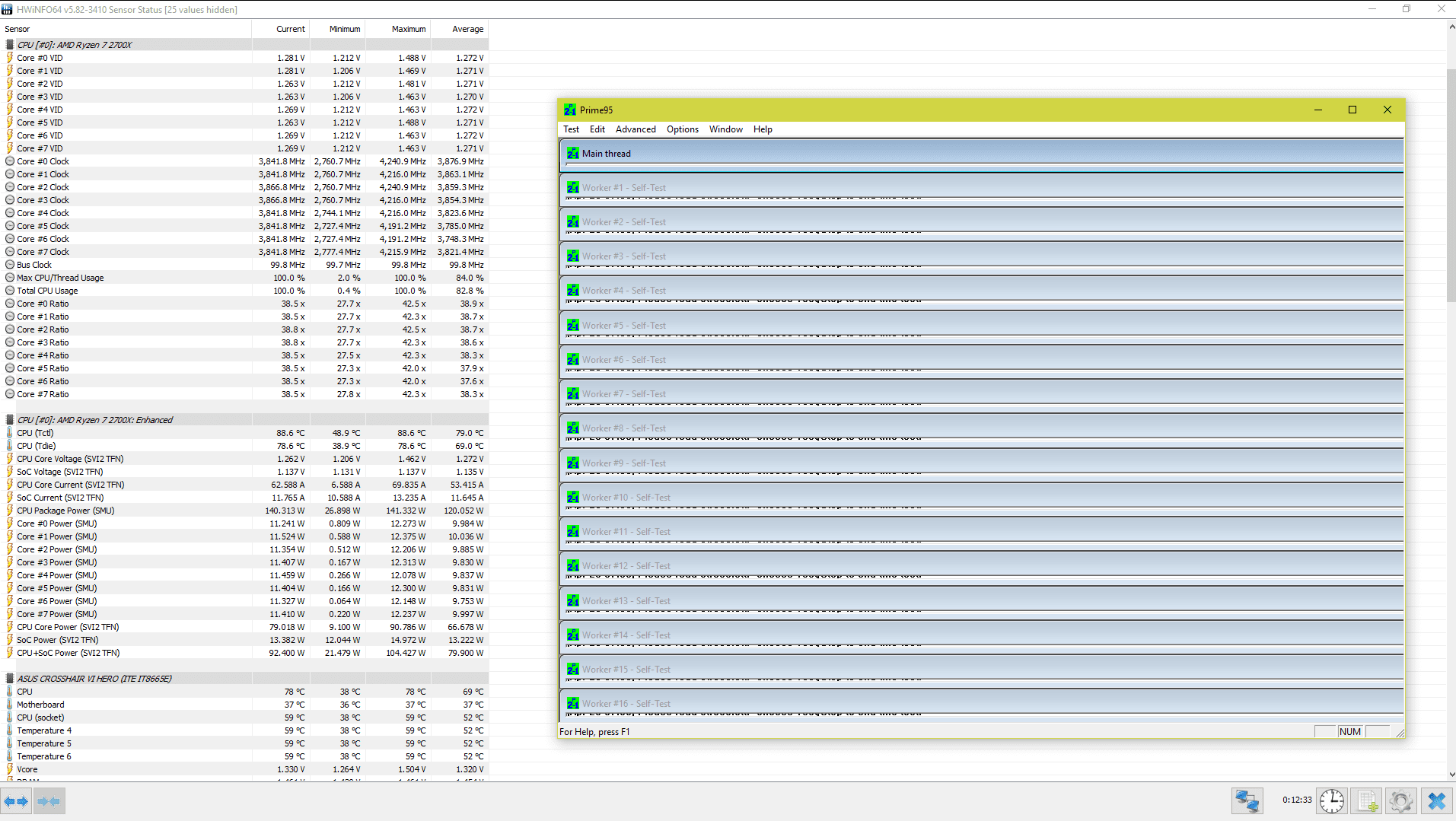Open the Options menu in Prime95
1456x821 pixels.
[x=683, y=129]
